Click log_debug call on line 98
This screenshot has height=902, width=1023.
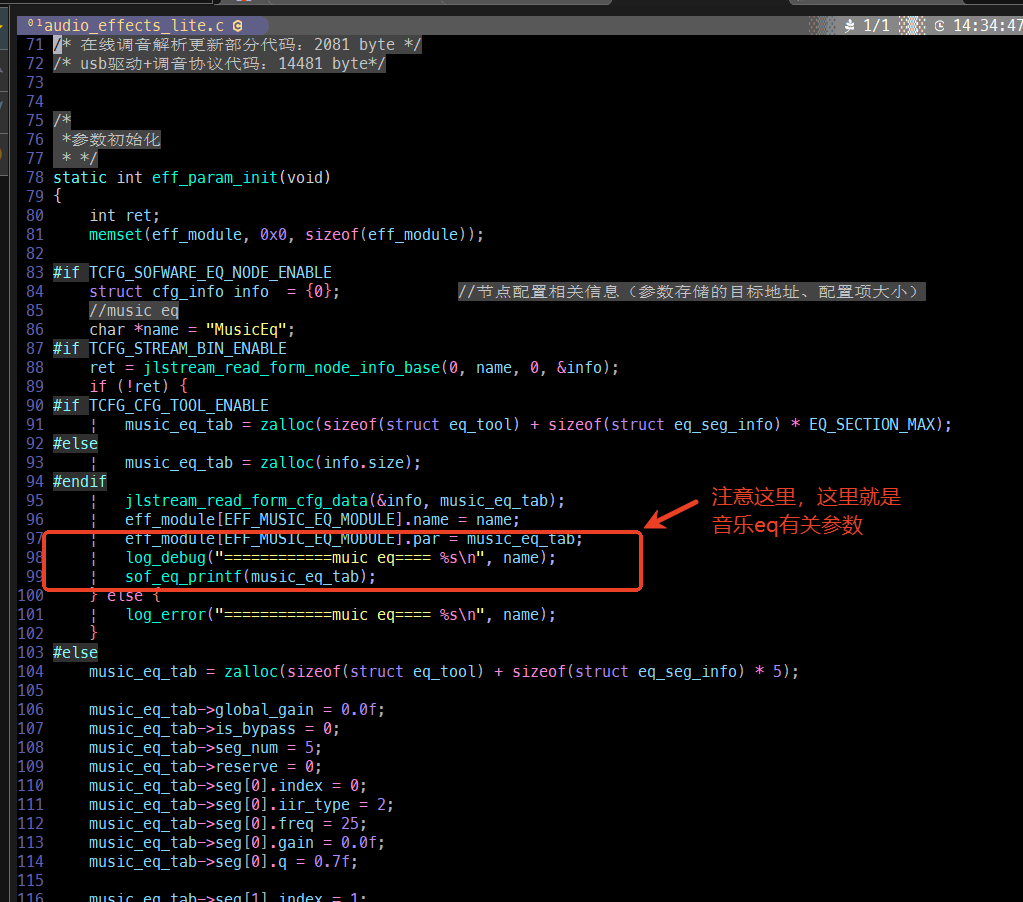point(165,558)
